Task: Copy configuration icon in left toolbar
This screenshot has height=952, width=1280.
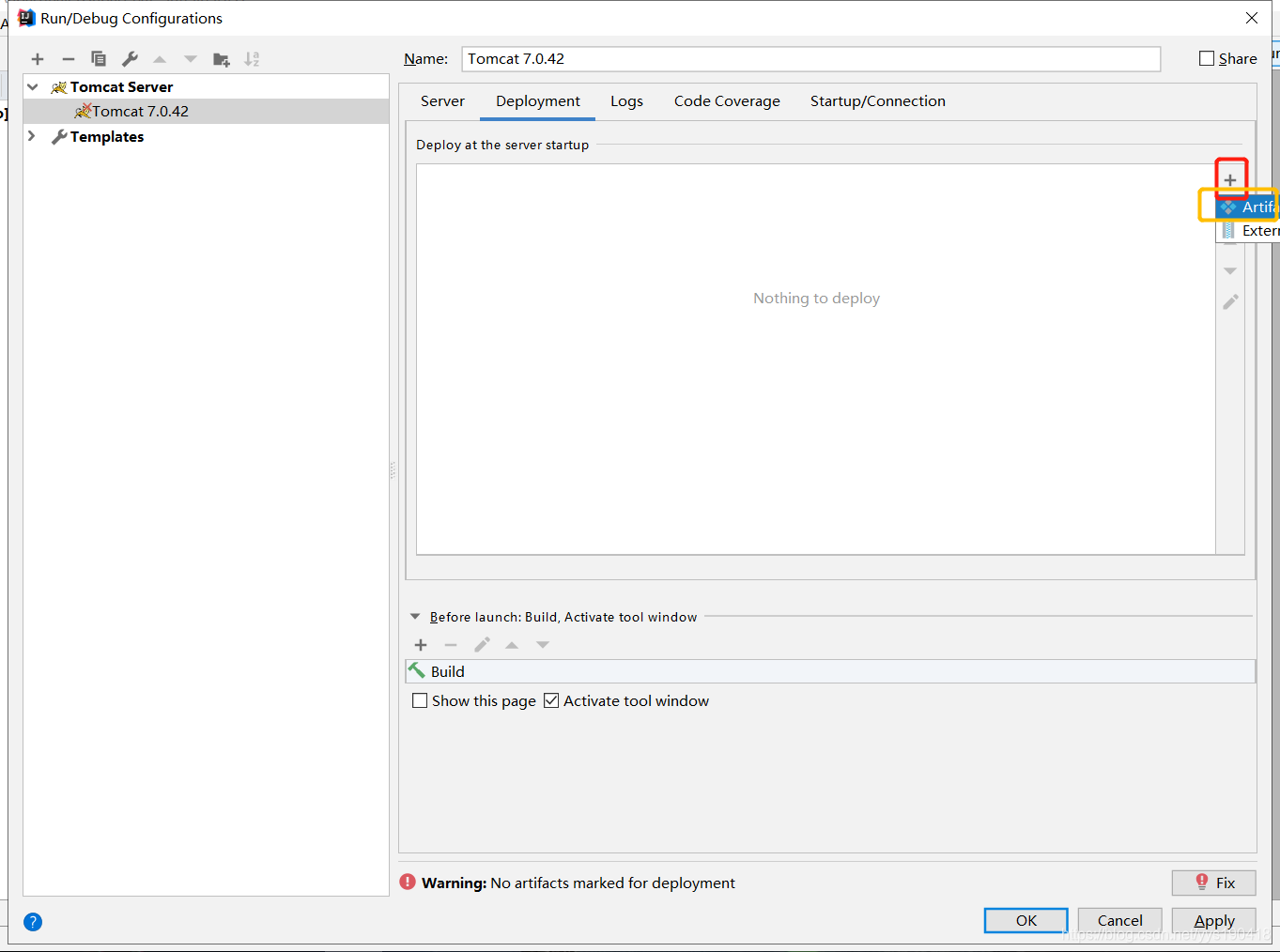Action: click(x=99, y=59)
